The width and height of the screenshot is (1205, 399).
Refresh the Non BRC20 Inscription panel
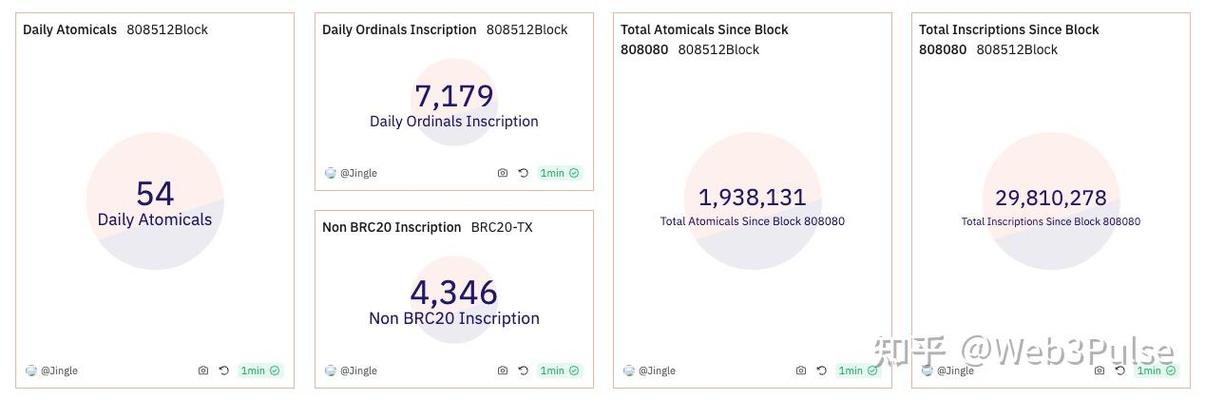click(x=522, y=370)
